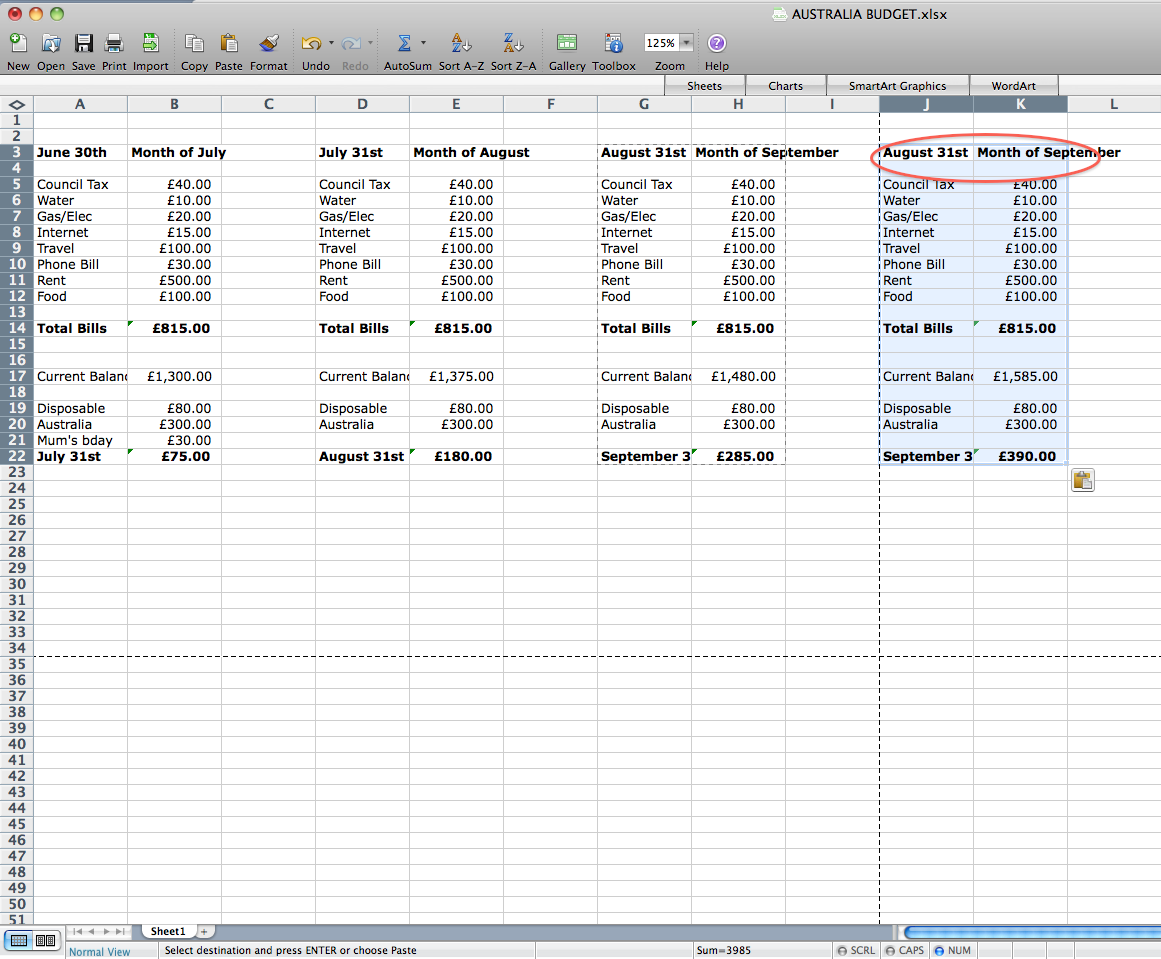Select column E header
Viewport: 1161px width, 959px height.
coord(456,104)
